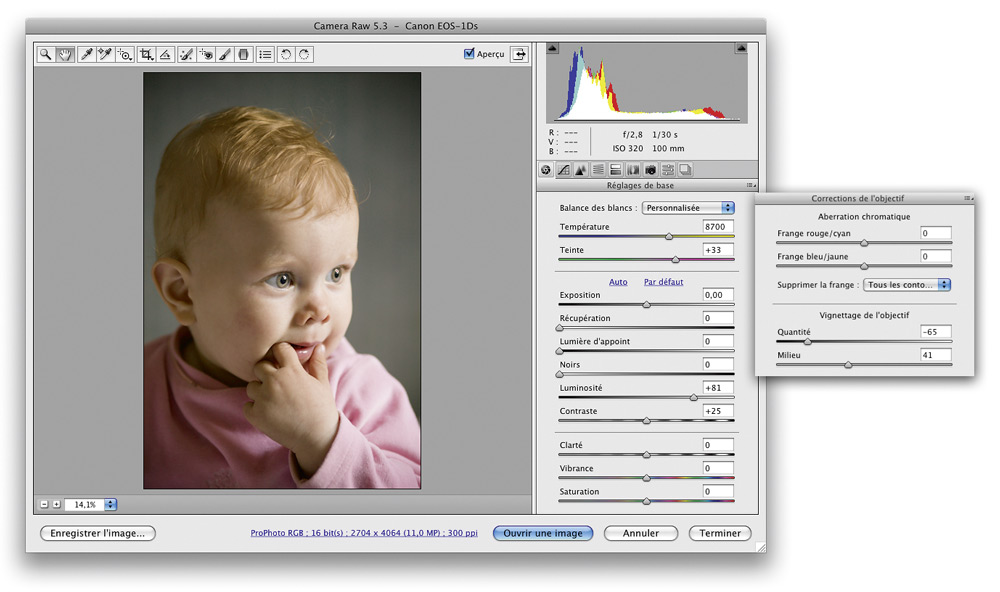Click the Température slider handle

coord(669,237)
